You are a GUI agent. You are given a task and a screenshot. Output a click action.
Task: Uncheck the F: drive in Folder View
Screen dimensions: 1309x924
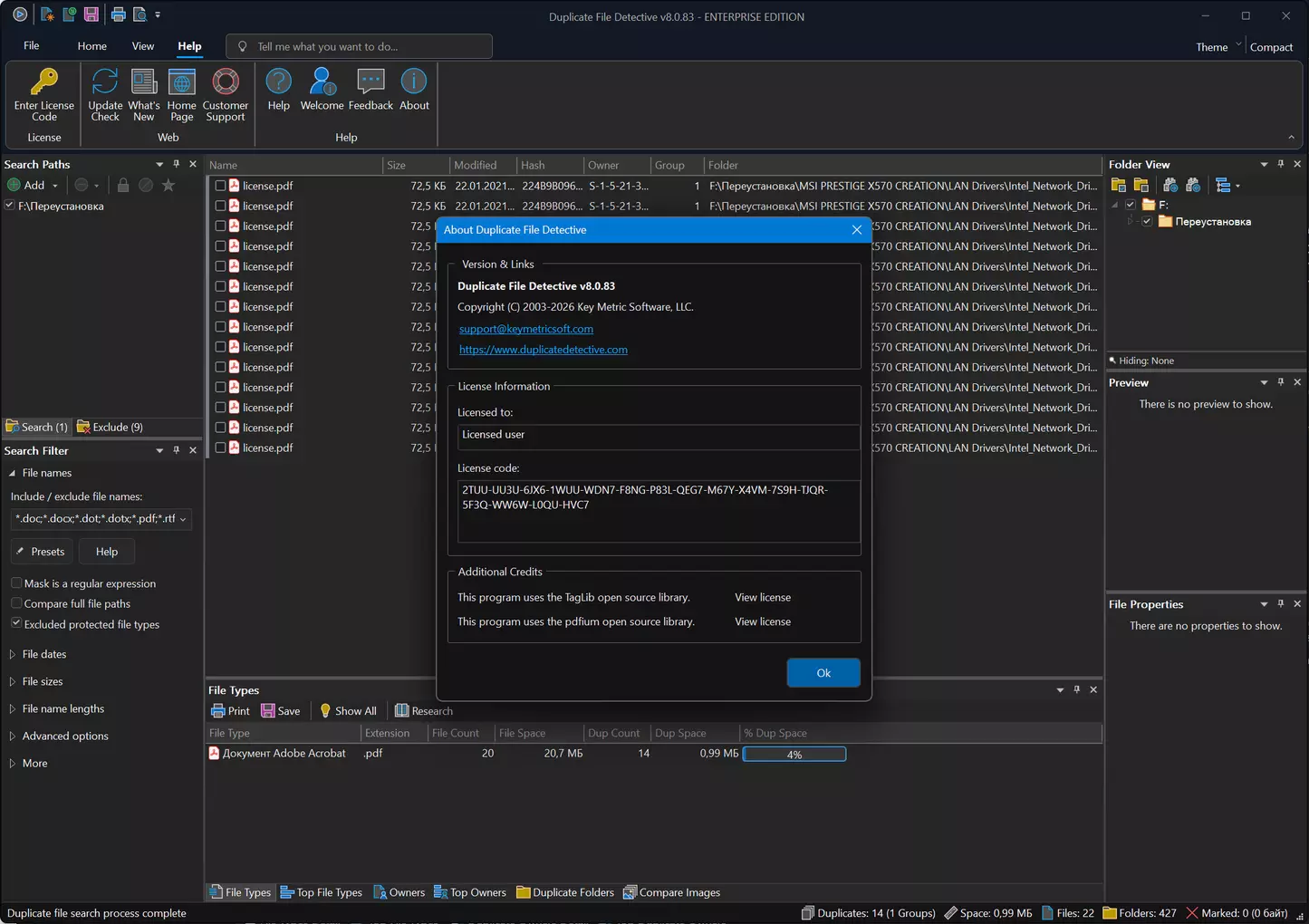pyautogui.click(x=1131, y=205)
